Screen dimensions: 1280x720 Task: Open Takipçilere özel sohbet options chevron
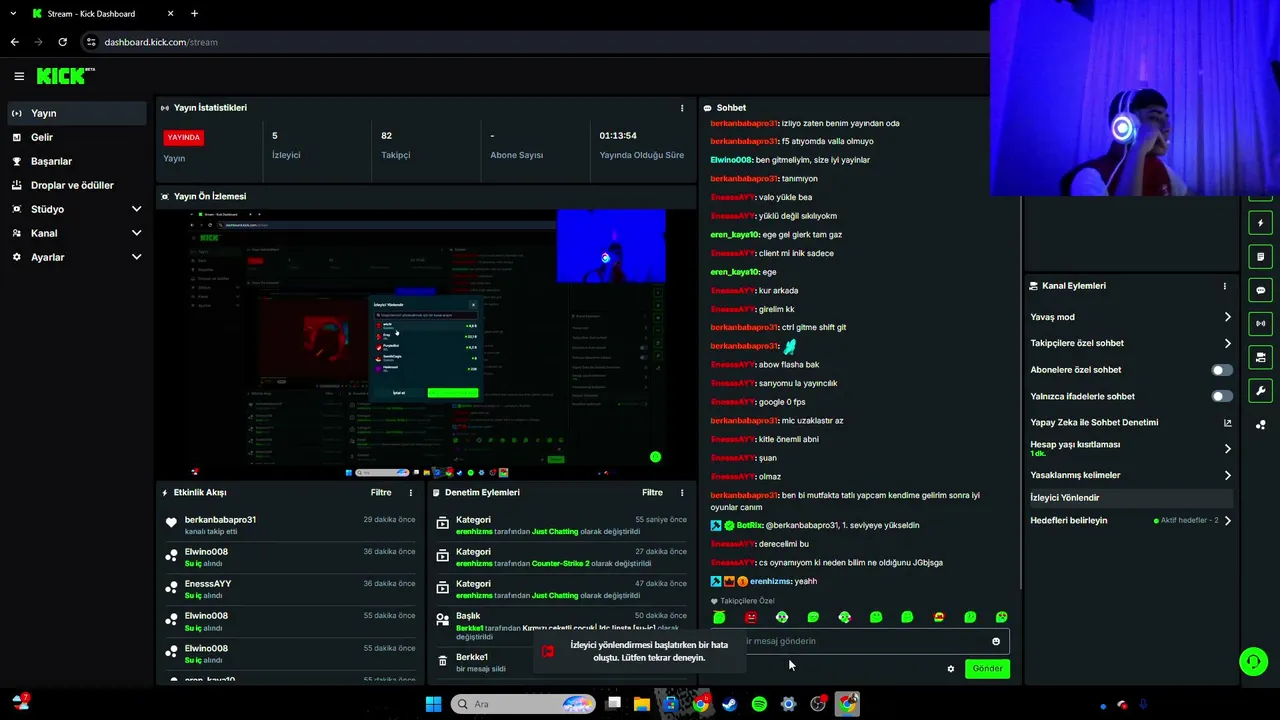click(1227, 343)
